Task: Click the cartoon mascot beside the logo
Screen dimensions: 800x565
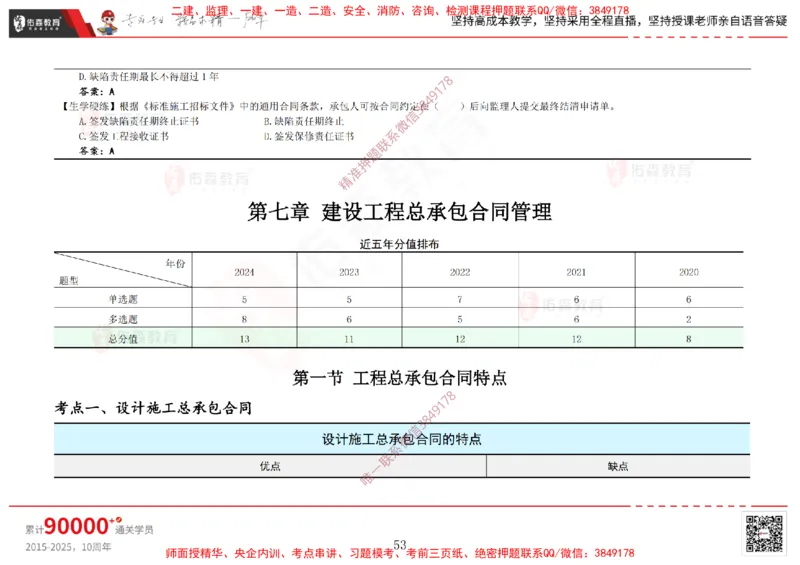Action: [107, 22]
